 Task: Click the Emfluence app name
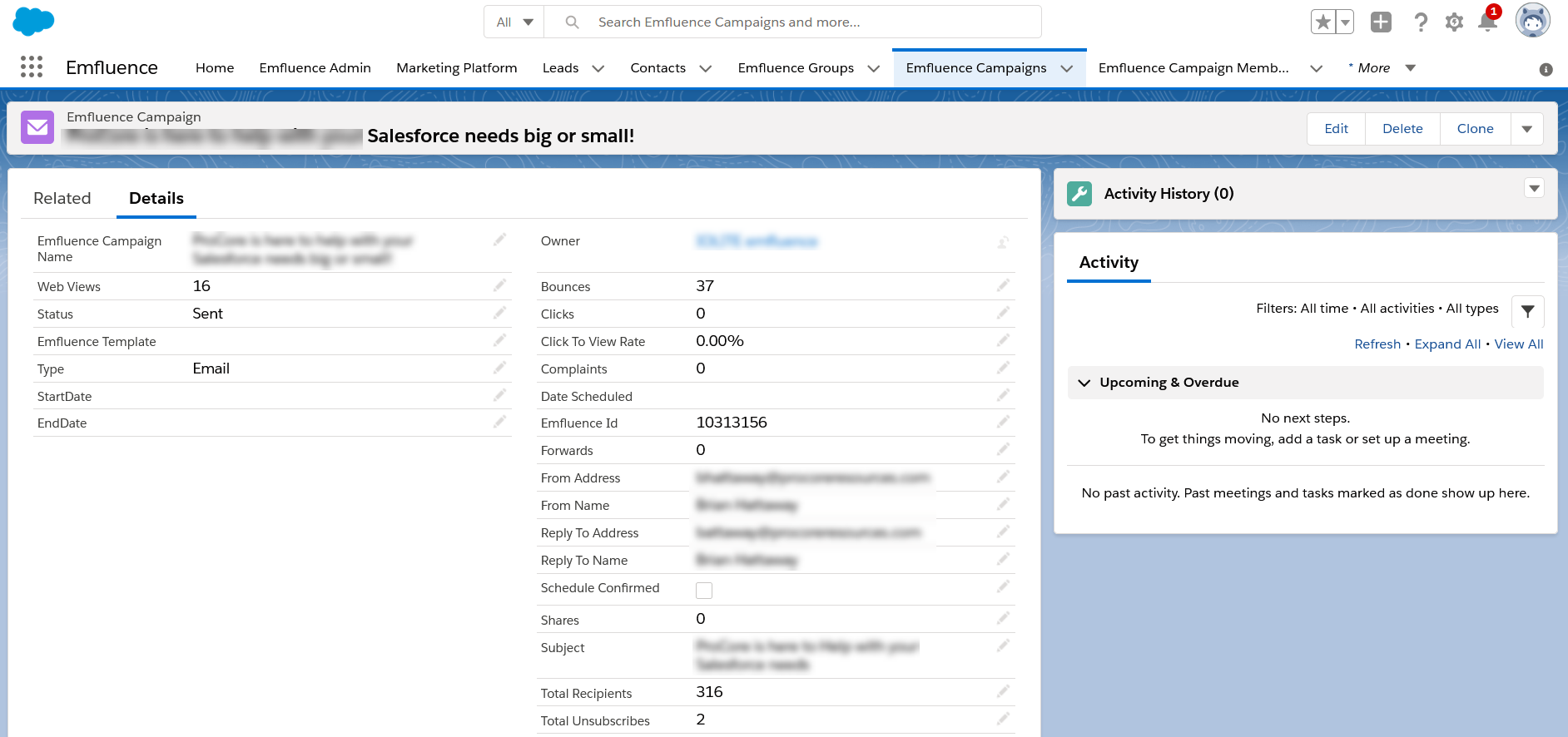click(x=112, y=67)
